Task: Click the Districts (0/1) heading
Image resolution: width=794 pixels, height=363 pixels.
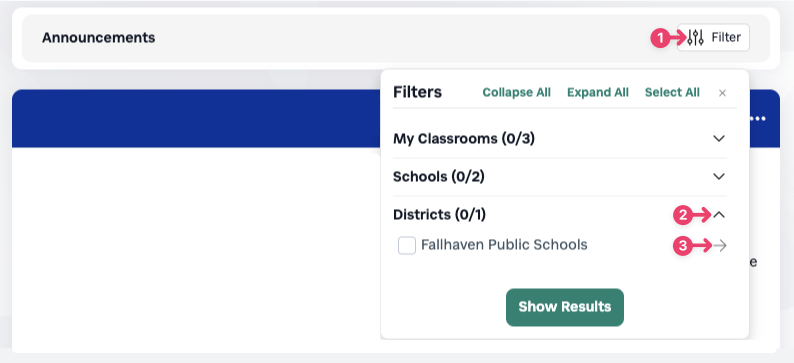Action: click(440, 215)
